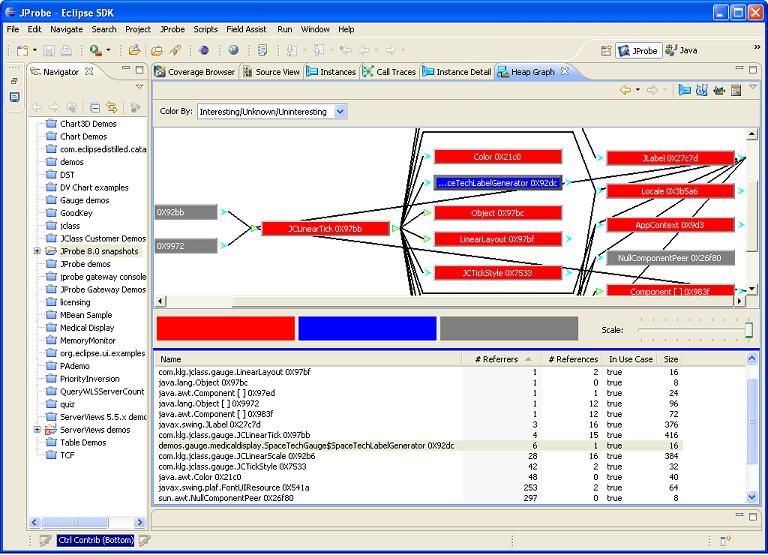Image resolution: width=768 pixels, height=555 pixels.
Task: Switch to the Coverage Browser tab
Action: (195, 72)
